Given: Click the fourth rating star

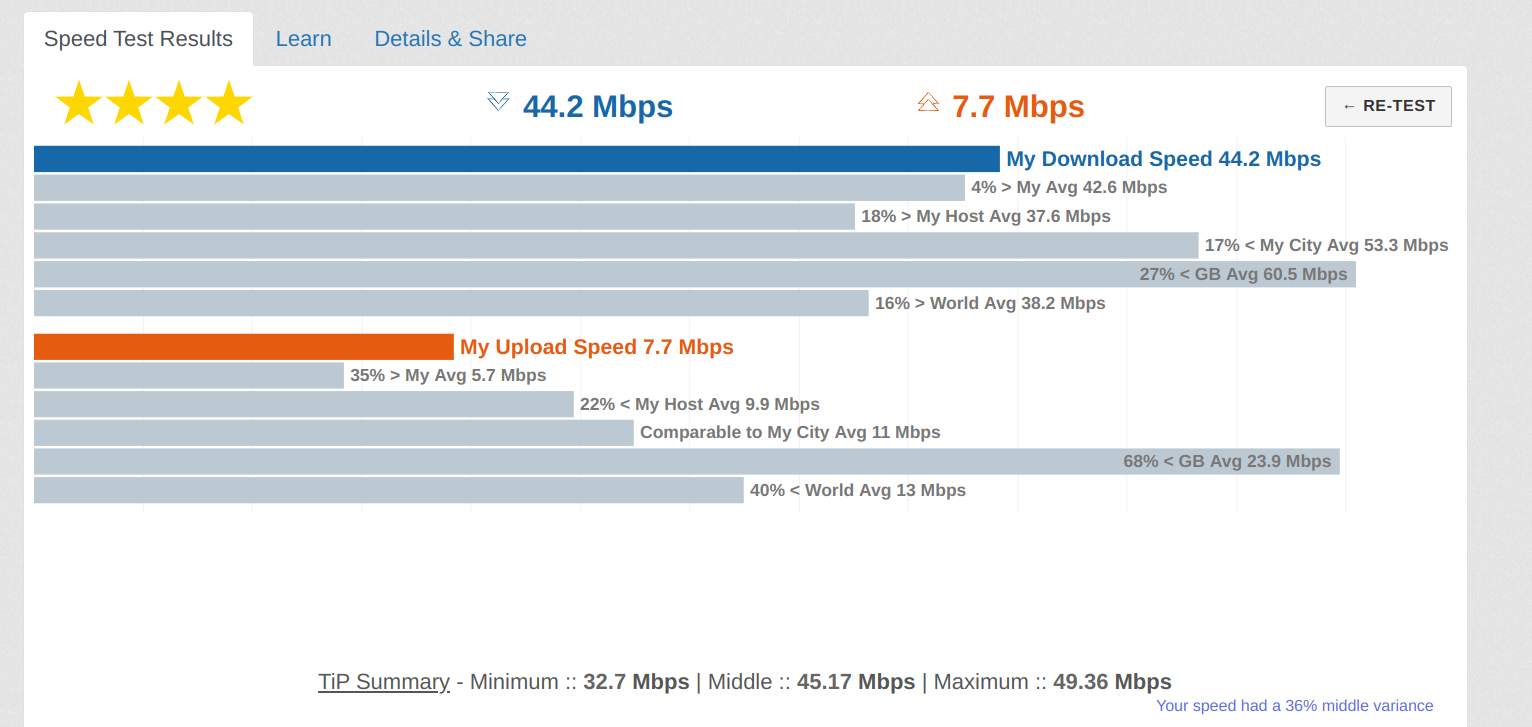Looking at the screenshot, I should [x=230, y=101].
